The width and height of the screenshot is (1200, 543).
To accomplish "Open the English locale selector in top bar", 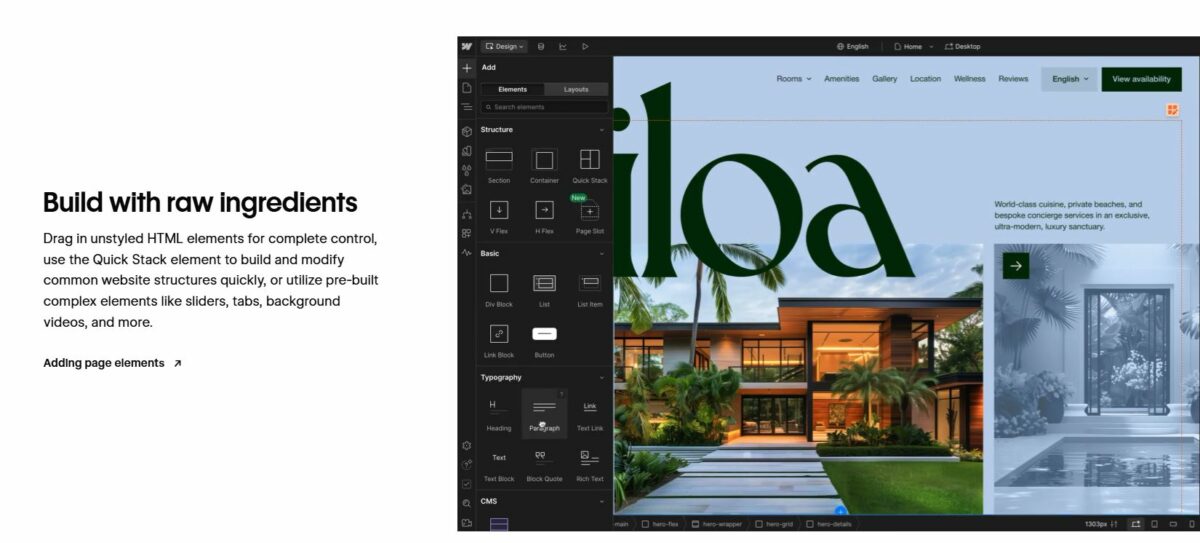I will (x=853, y=46).
